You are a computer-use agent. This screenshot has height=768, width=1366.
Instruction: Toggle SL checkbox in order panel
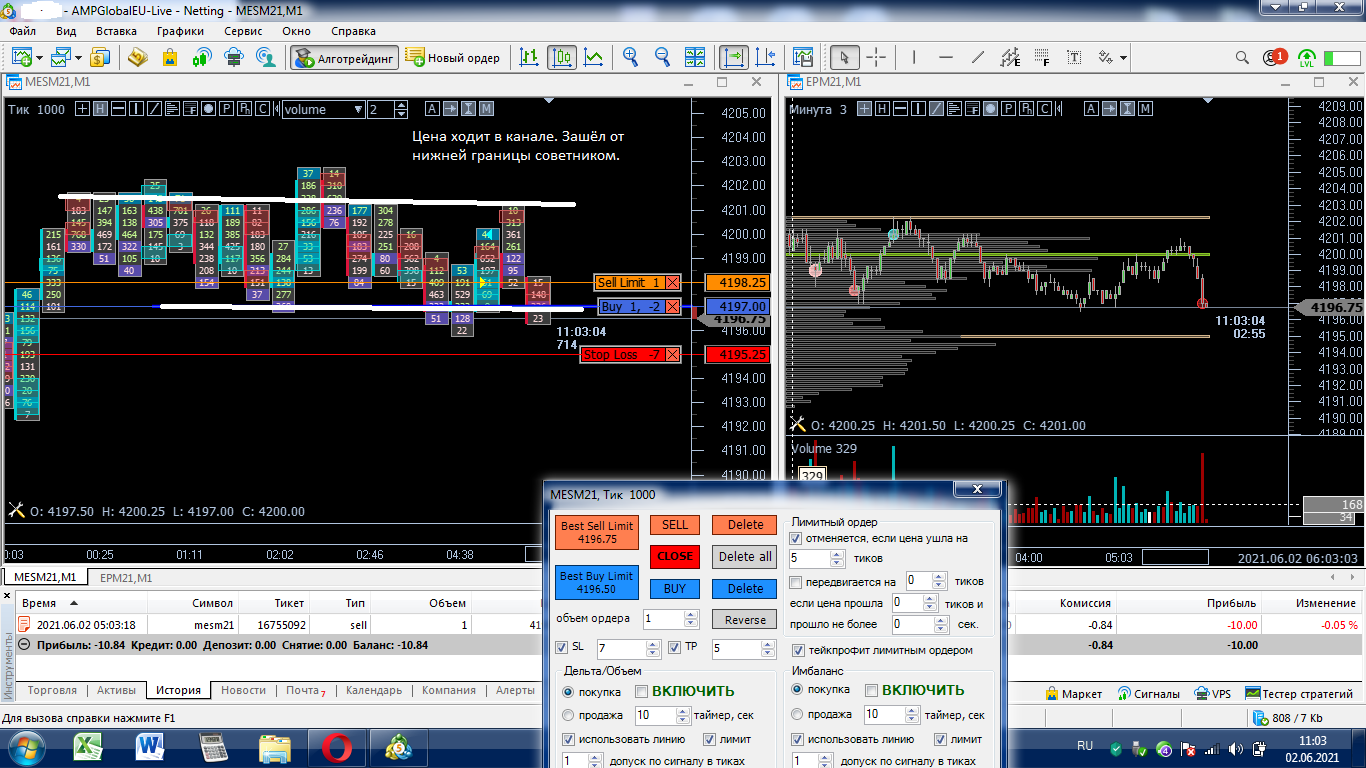[561, 647]
